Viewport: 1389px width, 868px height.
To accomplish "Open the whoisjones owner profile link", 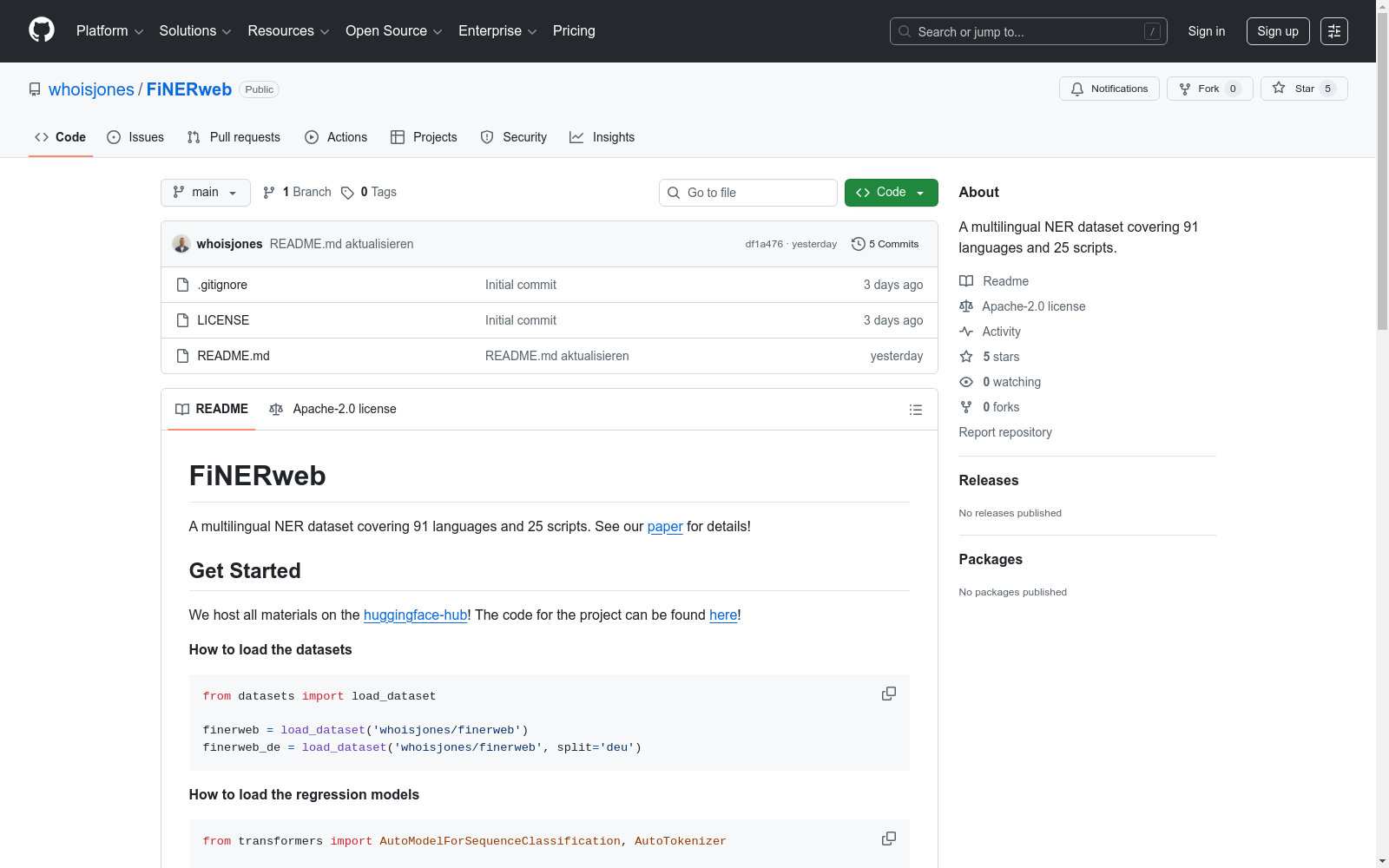I will tap(91, 89).
